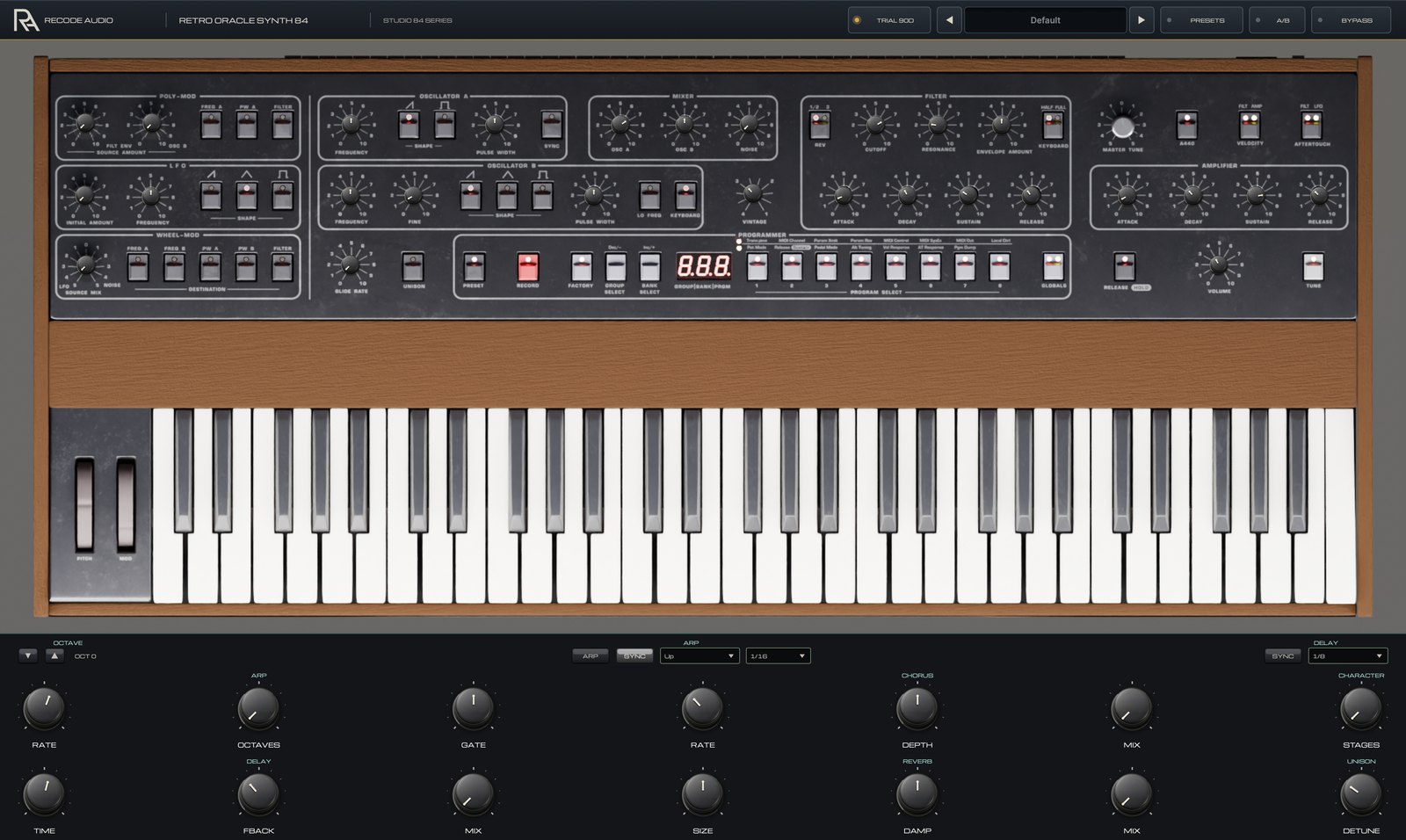This screenshot has width=1406, height=840.
Task: Lower octave with the down arrow
Action: [x=28, y=655]
